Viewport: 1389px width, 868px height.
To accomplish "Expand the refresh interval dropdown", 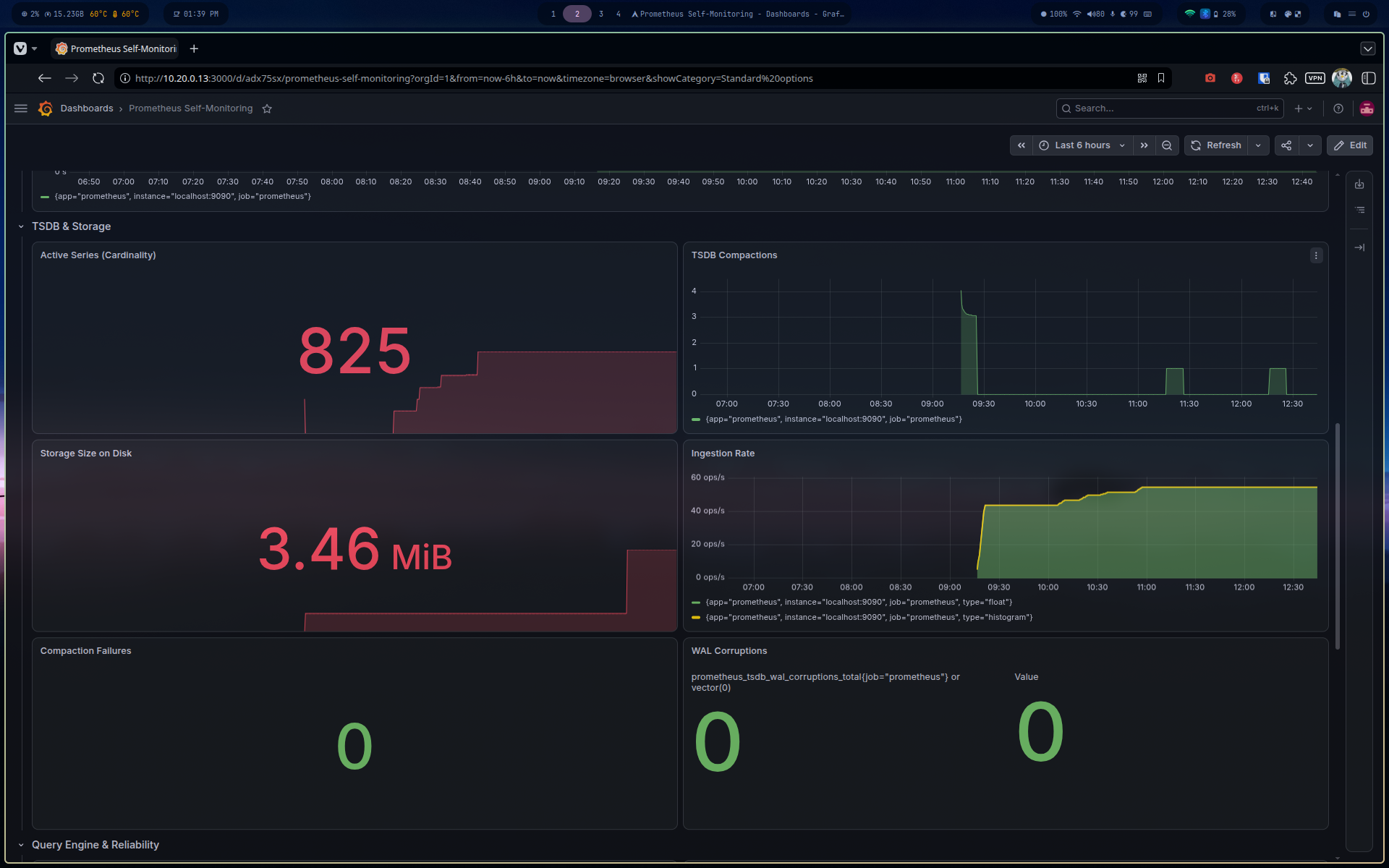I will [x=1258, y=145].
